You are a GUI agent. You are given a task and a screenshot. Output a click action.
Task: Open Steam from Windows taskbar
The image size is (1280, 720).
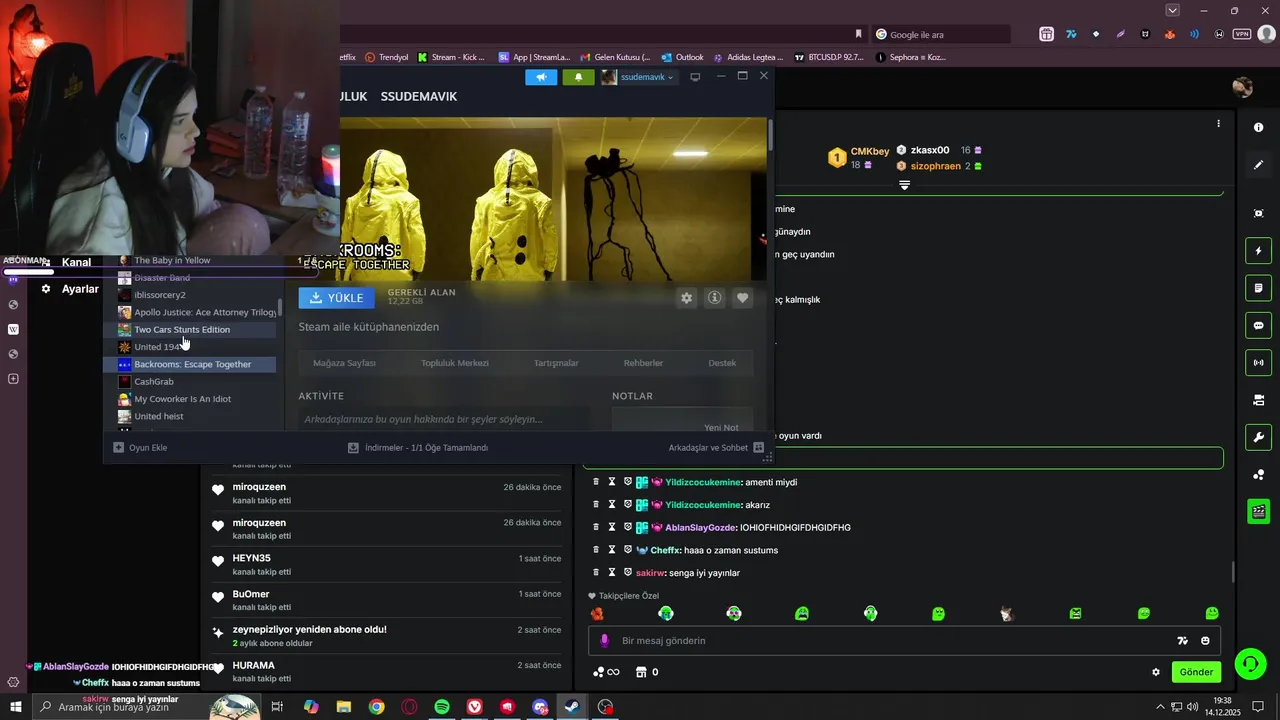[572, 707]
